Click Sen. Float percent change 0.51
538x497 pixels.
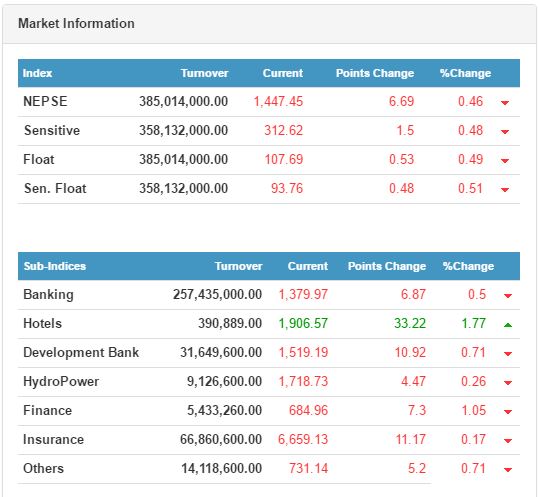[x=470, y=189]
